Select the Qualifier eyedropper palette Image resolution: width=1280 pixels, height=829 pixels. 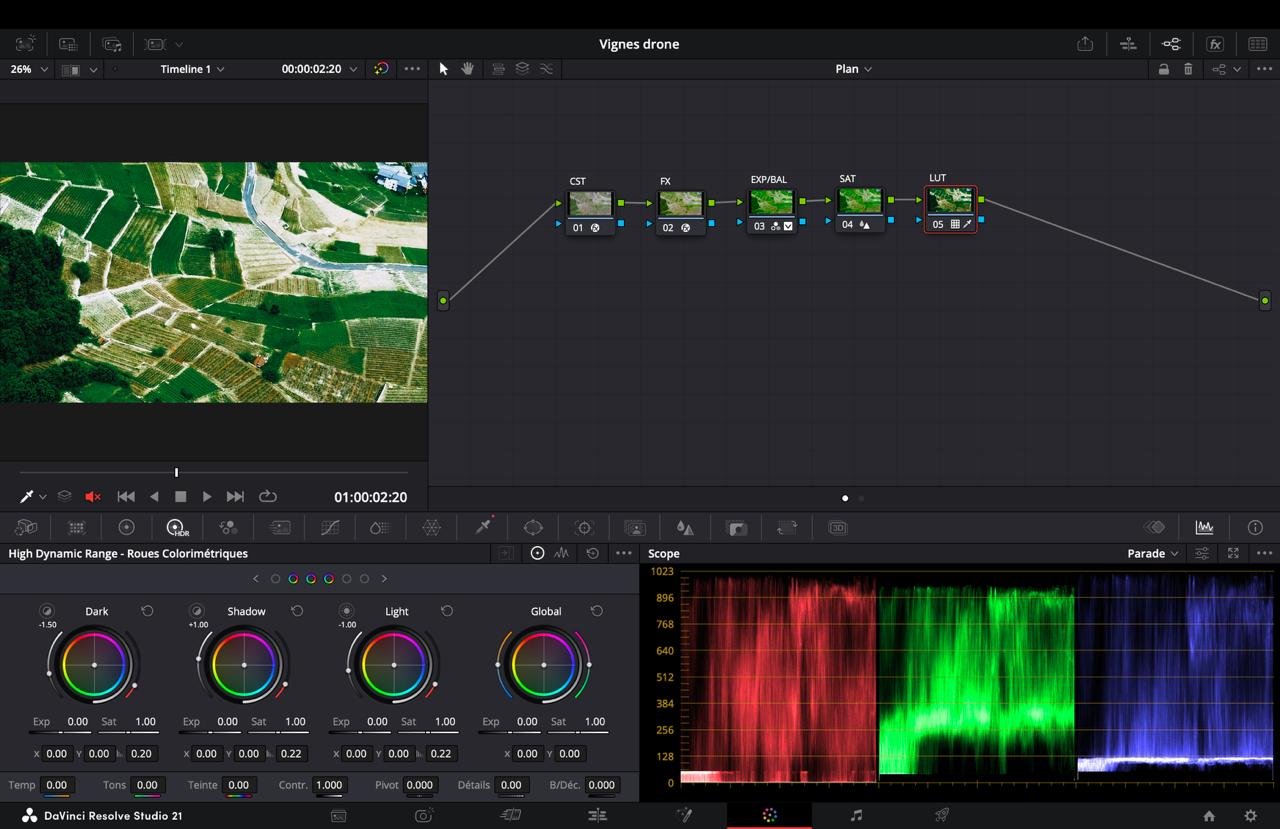[483, 526]
